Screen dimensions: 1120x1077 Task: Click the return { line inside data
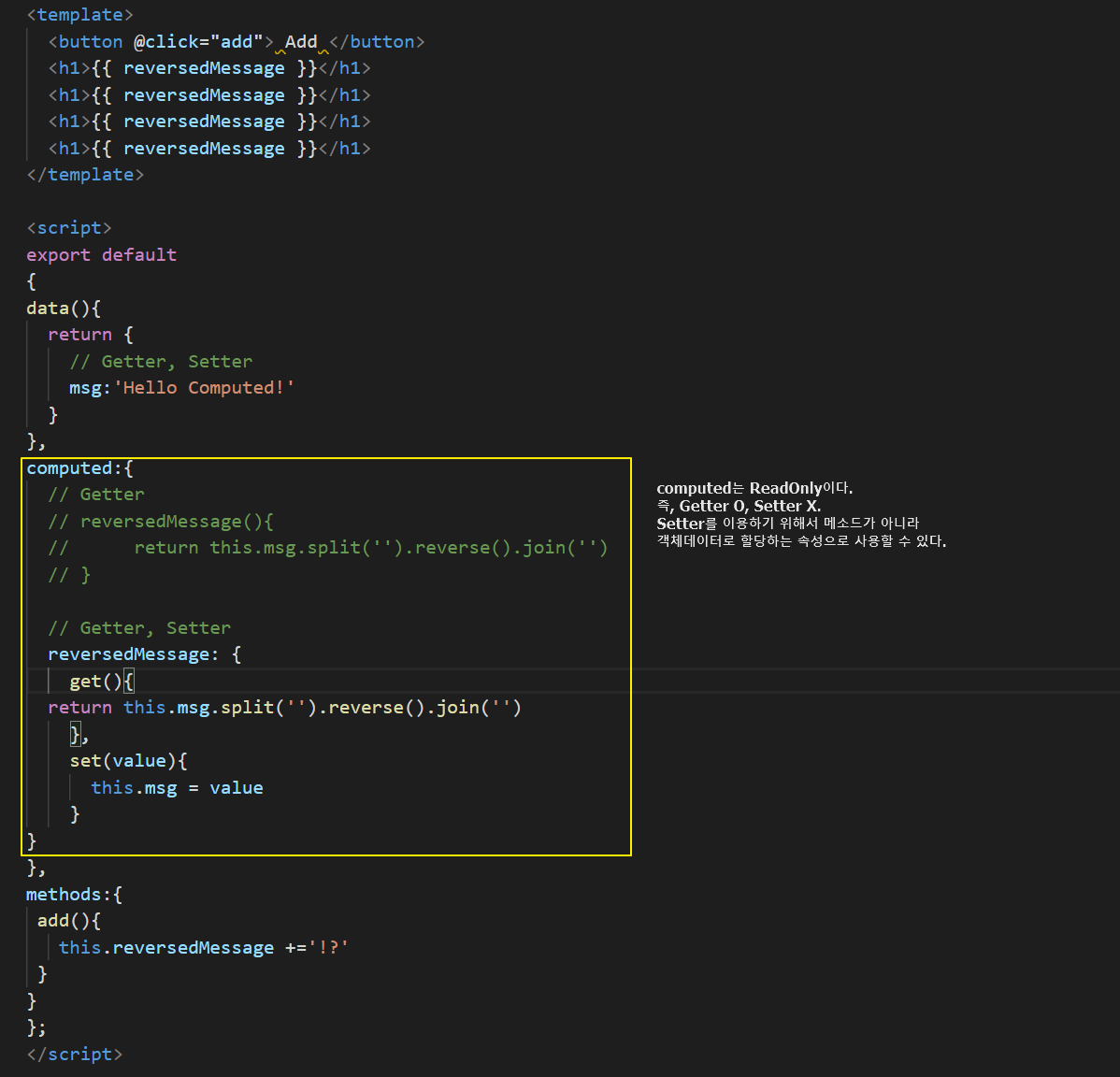[91, 335]
